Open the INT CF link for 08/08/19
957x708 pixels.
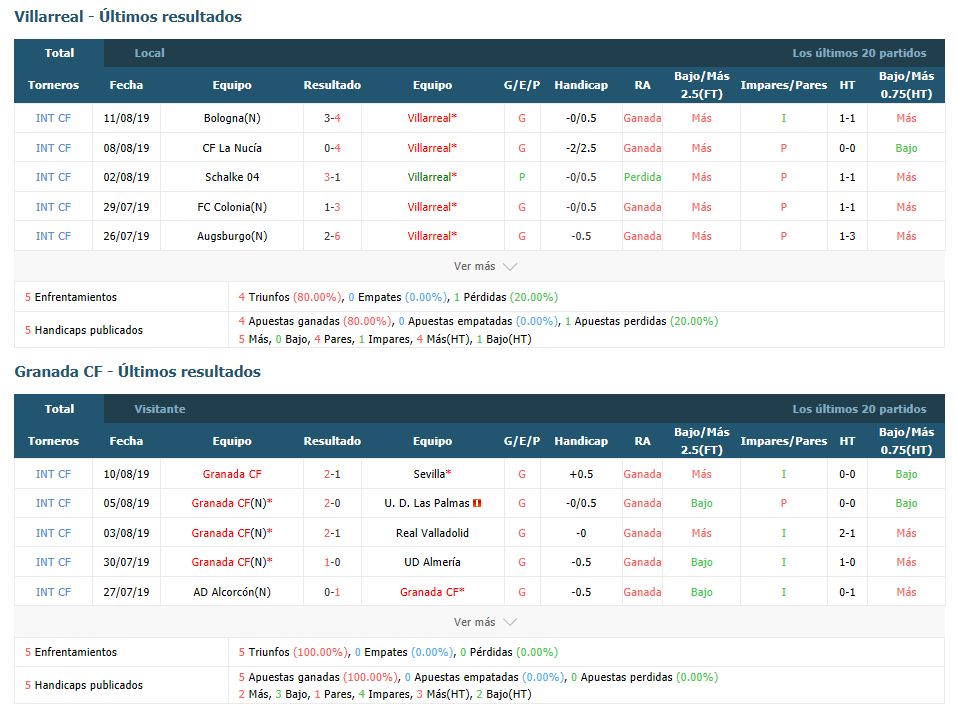pyautogui.click(x=53, y=148)
